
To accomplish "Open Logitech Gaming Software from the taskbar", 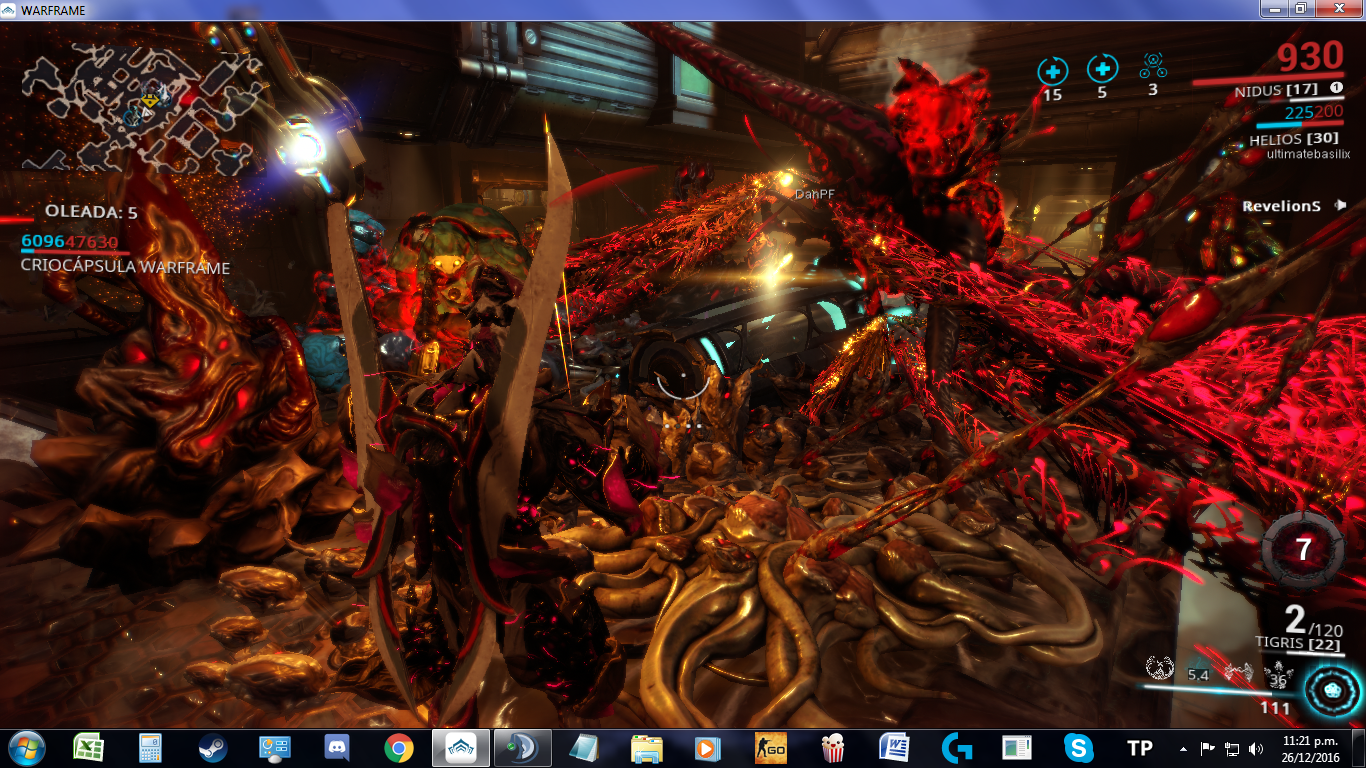I will tap(957, 747).
